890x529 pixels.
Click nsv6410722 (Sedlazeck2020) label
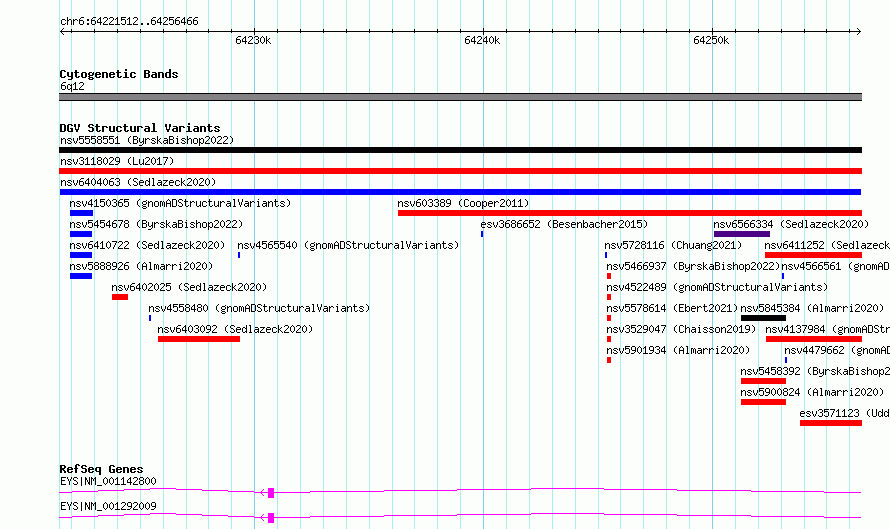(147, 245)
